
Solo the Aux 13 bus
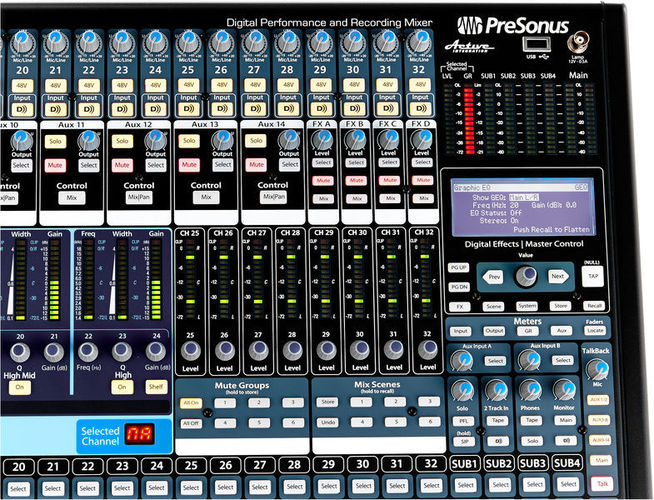point(189,141)
